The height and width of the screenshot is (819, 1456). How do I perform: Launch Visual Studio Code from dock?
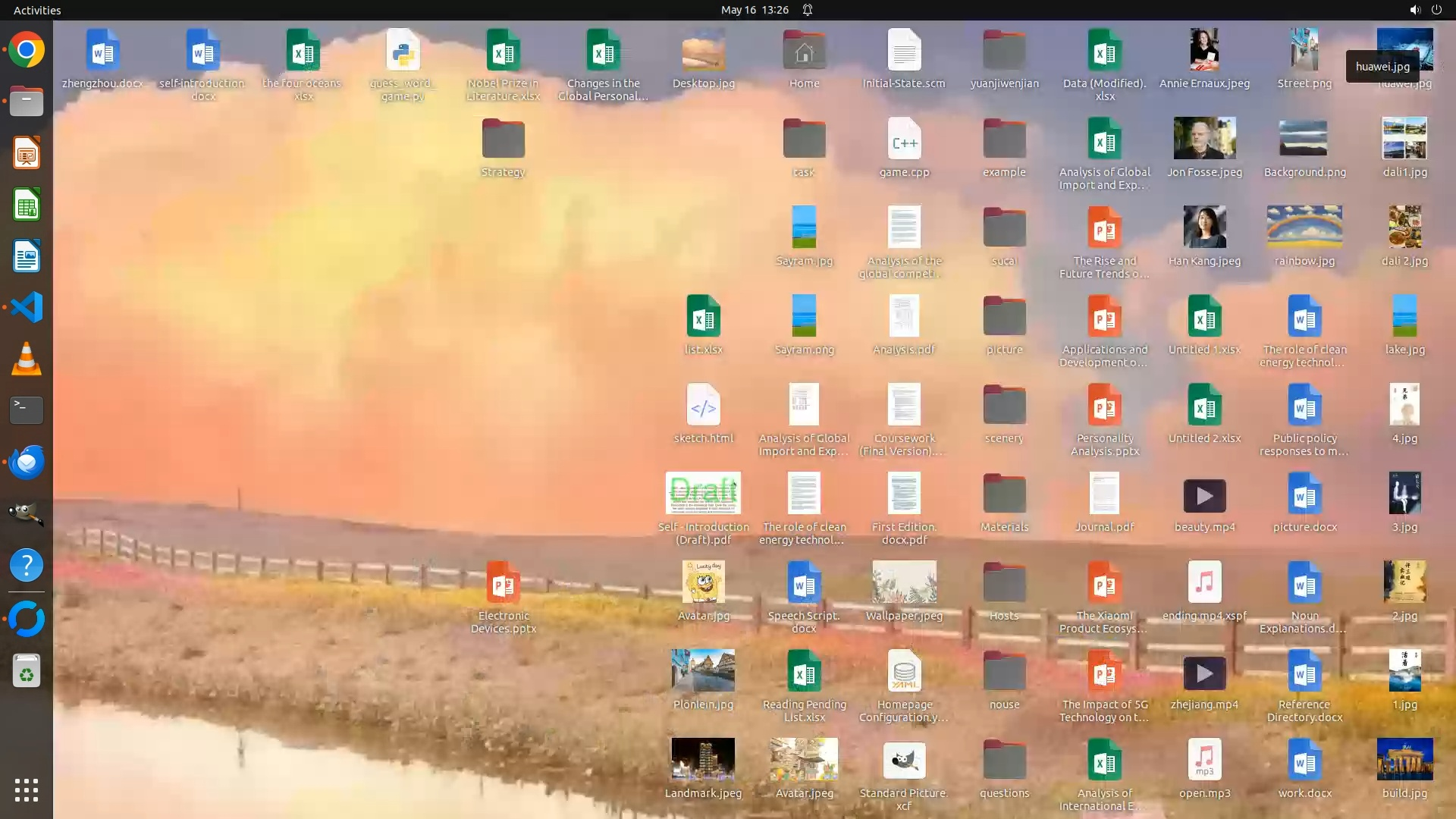(27, 307)
